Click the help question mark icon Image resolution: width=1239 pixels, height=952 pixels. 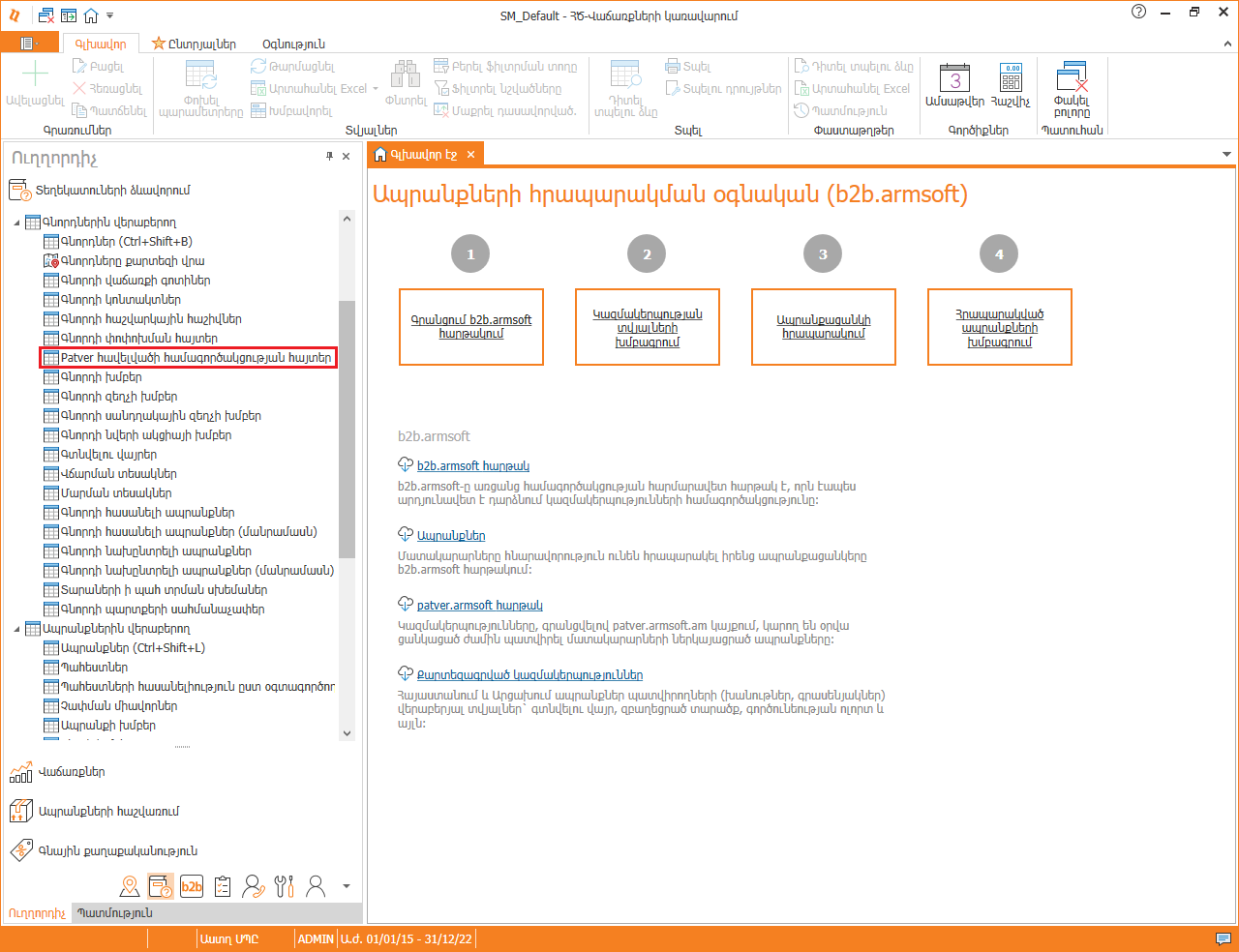1139,12
